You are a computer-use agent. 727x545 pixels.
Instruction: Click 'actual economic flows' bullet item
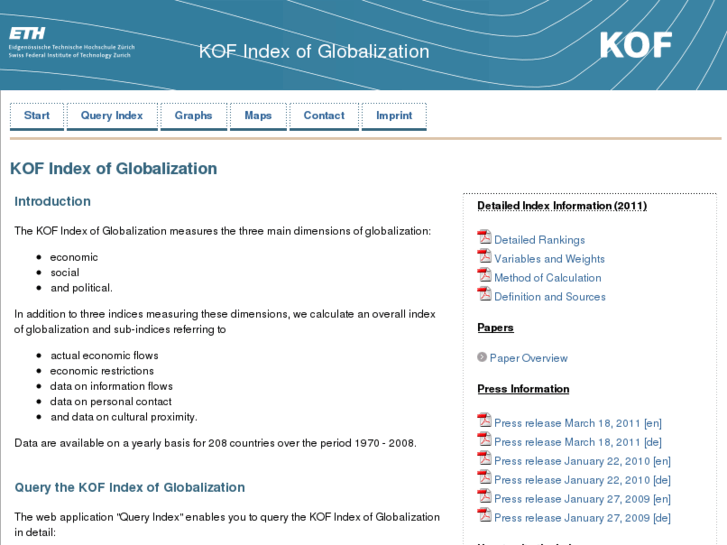point(104,355)
